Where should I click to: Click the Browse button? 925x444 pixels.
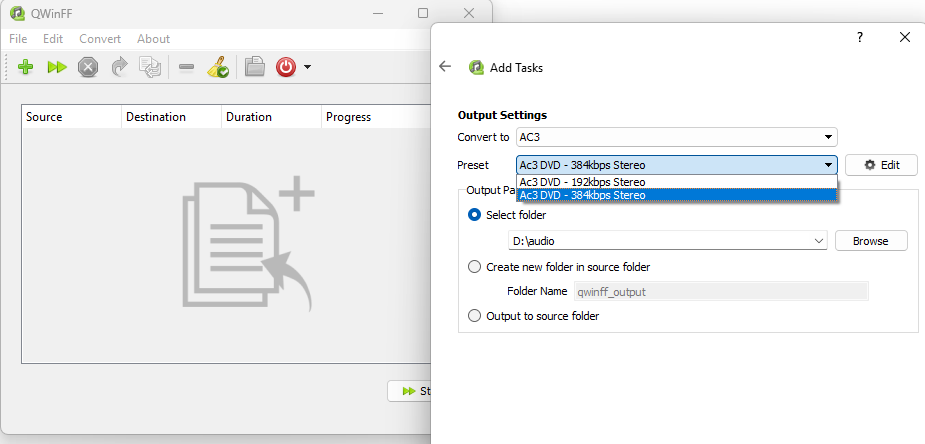click(870, 241)
